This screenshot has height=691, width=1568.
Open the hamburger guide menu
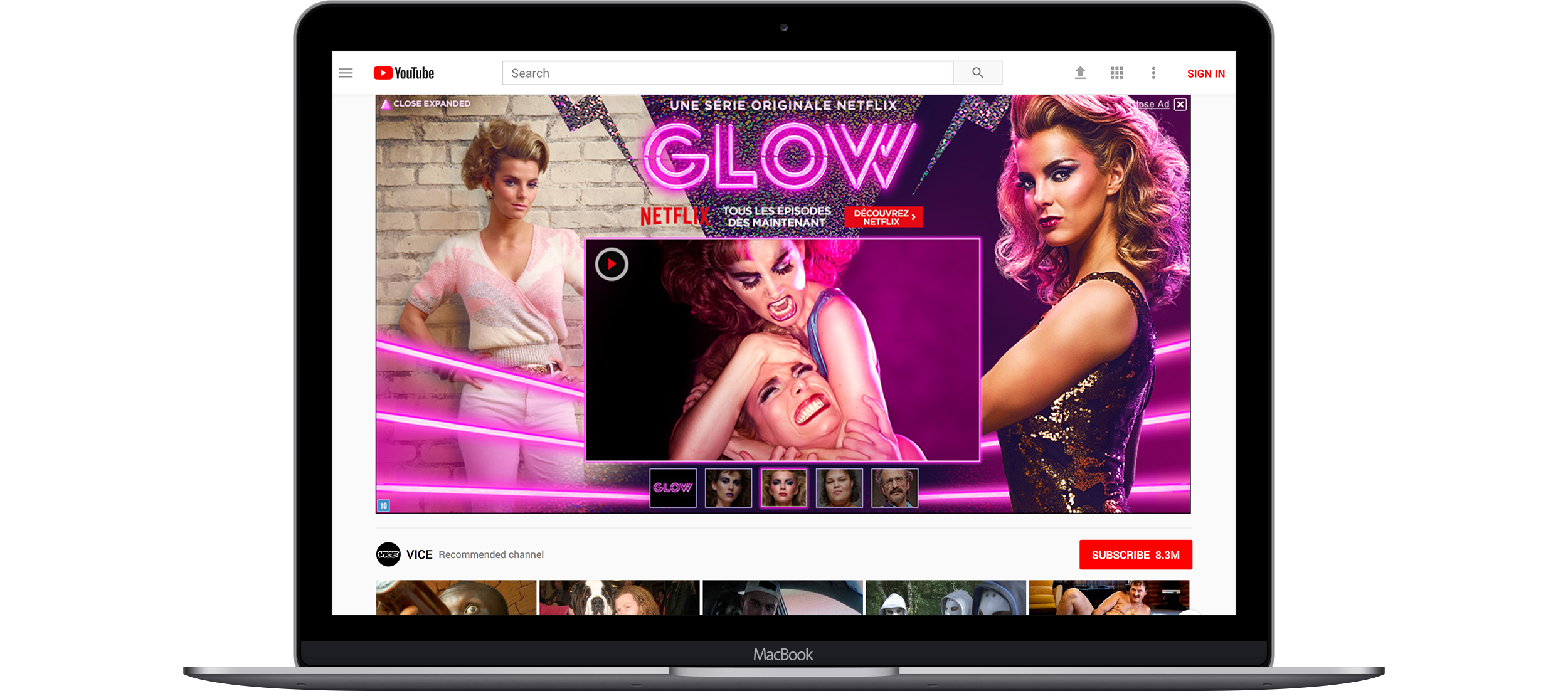pyautogui.click(x=346, y=73)
